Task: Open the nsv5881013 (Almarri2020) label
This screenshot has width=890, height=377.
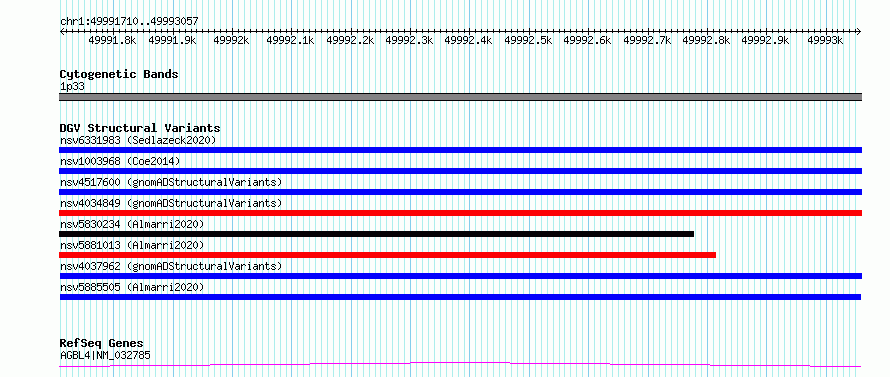Action: 132,245
